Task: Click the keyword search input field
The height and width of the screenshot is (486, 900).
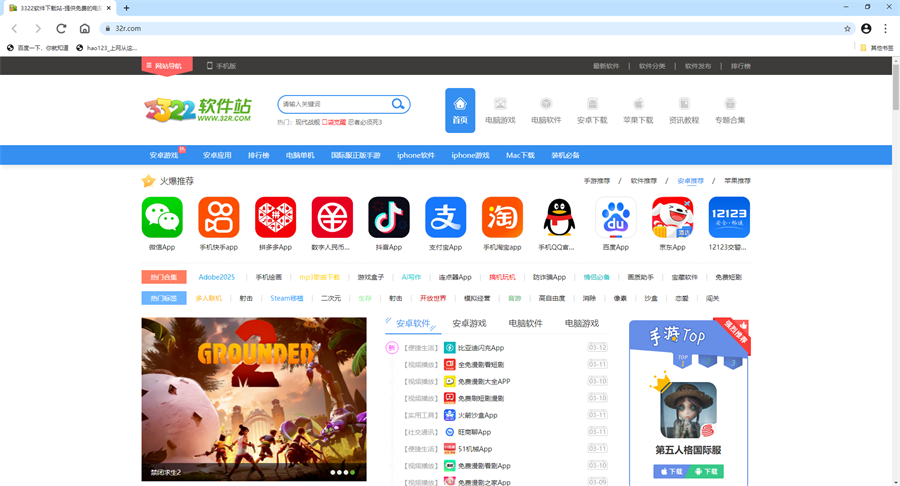Action: pyautogui.click(x=334, y=104)
